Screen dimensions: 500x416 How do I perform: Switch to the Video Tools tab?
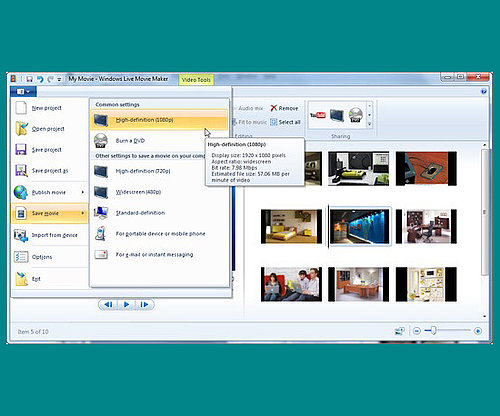(196, 80)
